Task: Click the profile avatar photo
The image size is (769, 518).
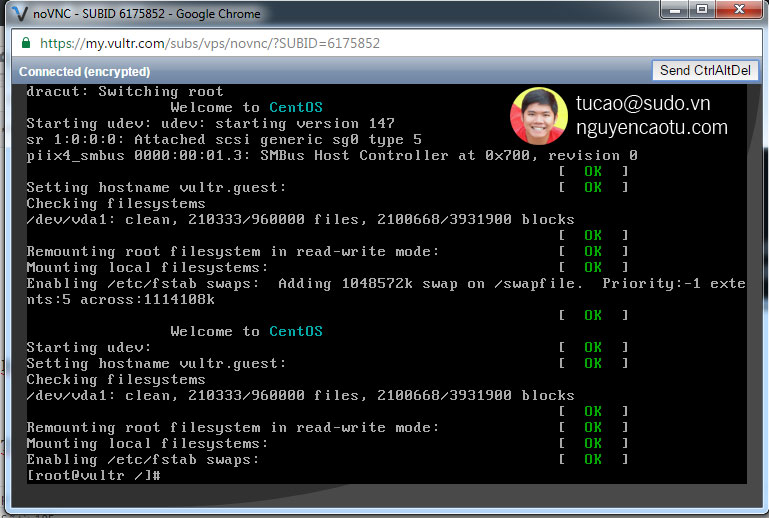Action: pyautogui.click(x=539, y=116)
